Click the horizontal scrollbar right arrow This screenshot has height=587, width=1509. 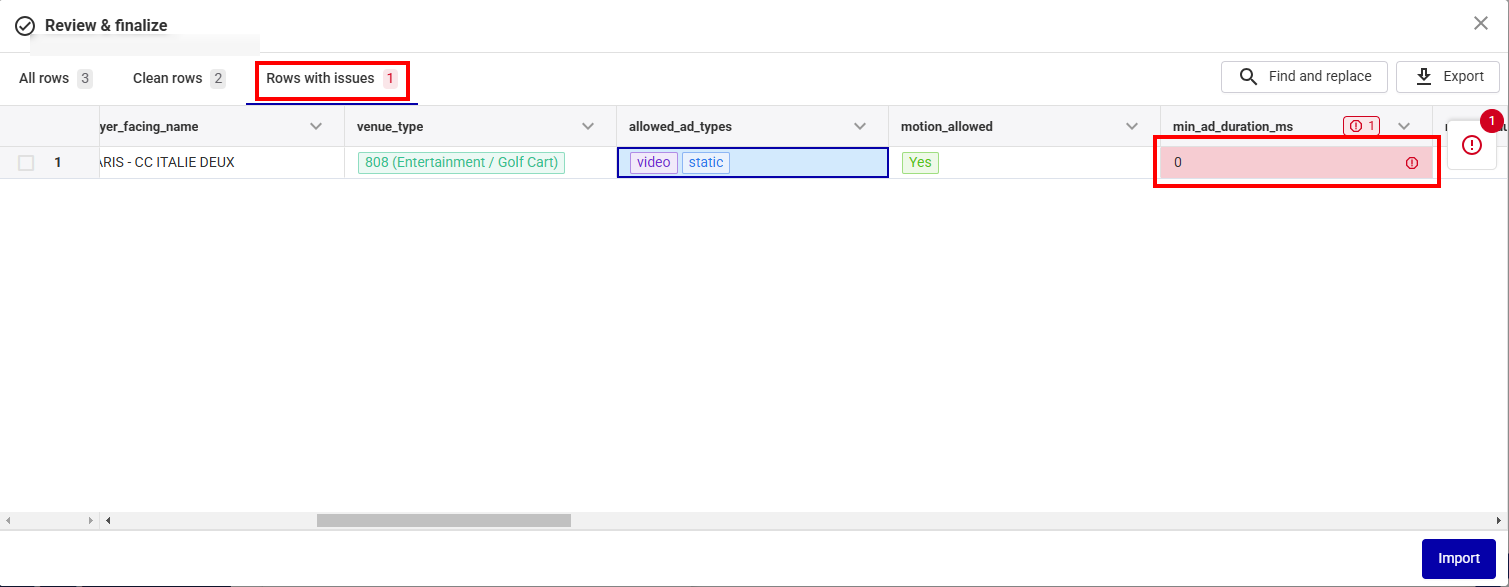pyautogui.click(x=1498, y=520)
